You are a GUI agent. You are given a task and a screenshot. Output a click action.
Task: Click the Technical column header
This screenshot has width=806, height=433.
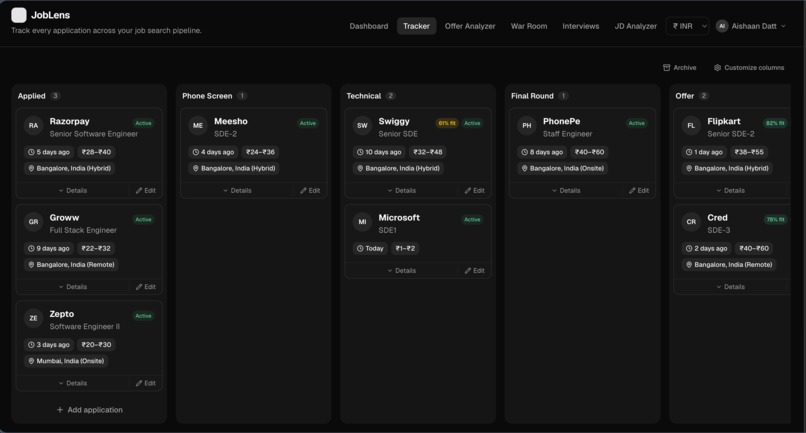coord(363,96)
